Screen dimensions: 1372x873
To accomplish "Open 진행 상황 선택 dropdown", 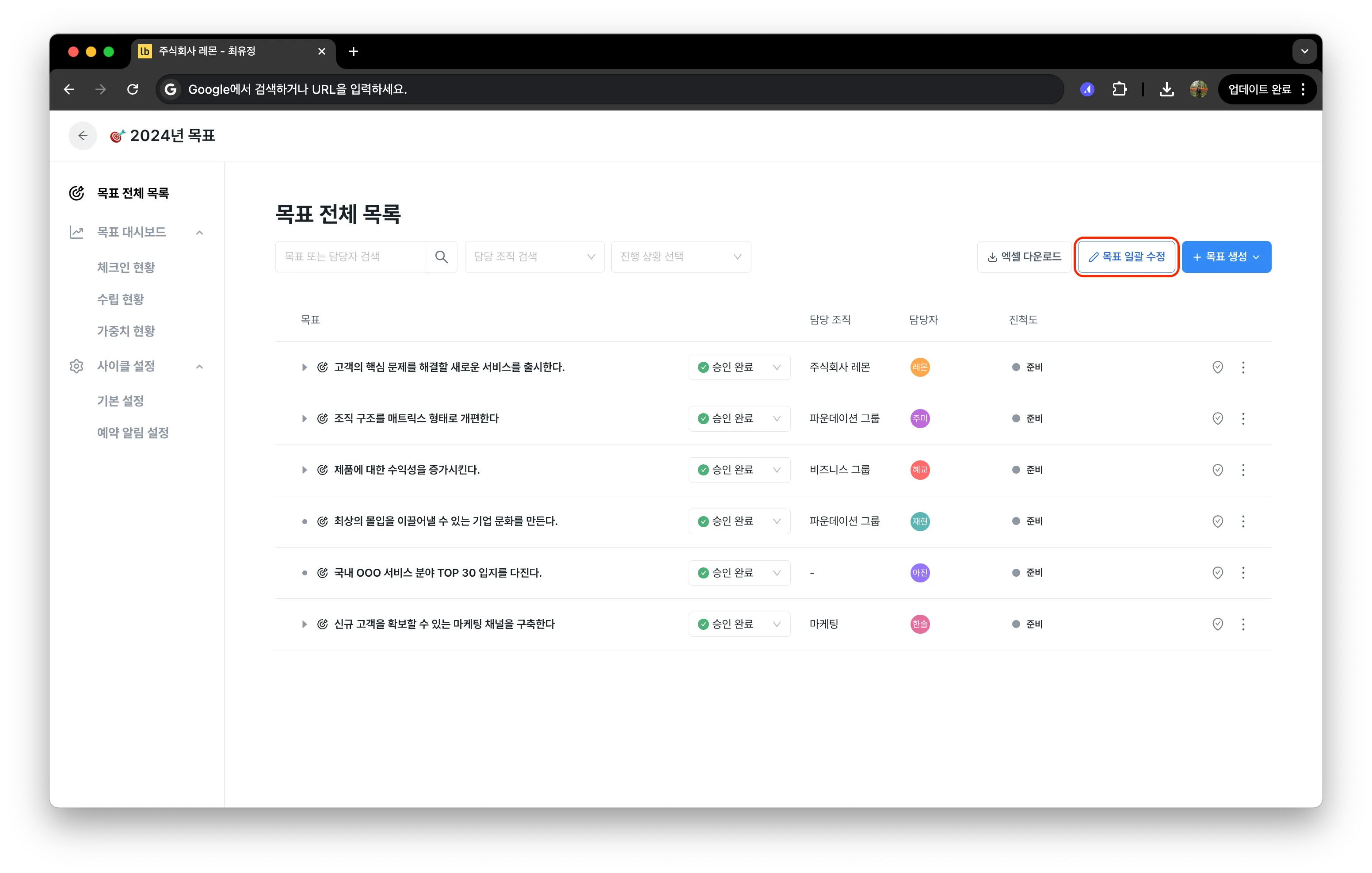I will [681, 257].
